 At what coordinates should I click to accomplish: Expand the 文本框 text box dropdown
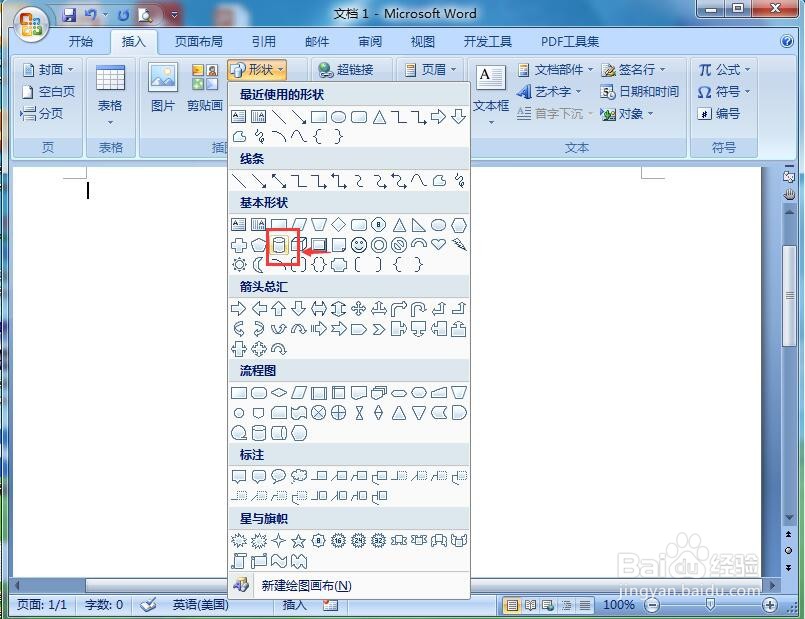(x=491, y=95)
